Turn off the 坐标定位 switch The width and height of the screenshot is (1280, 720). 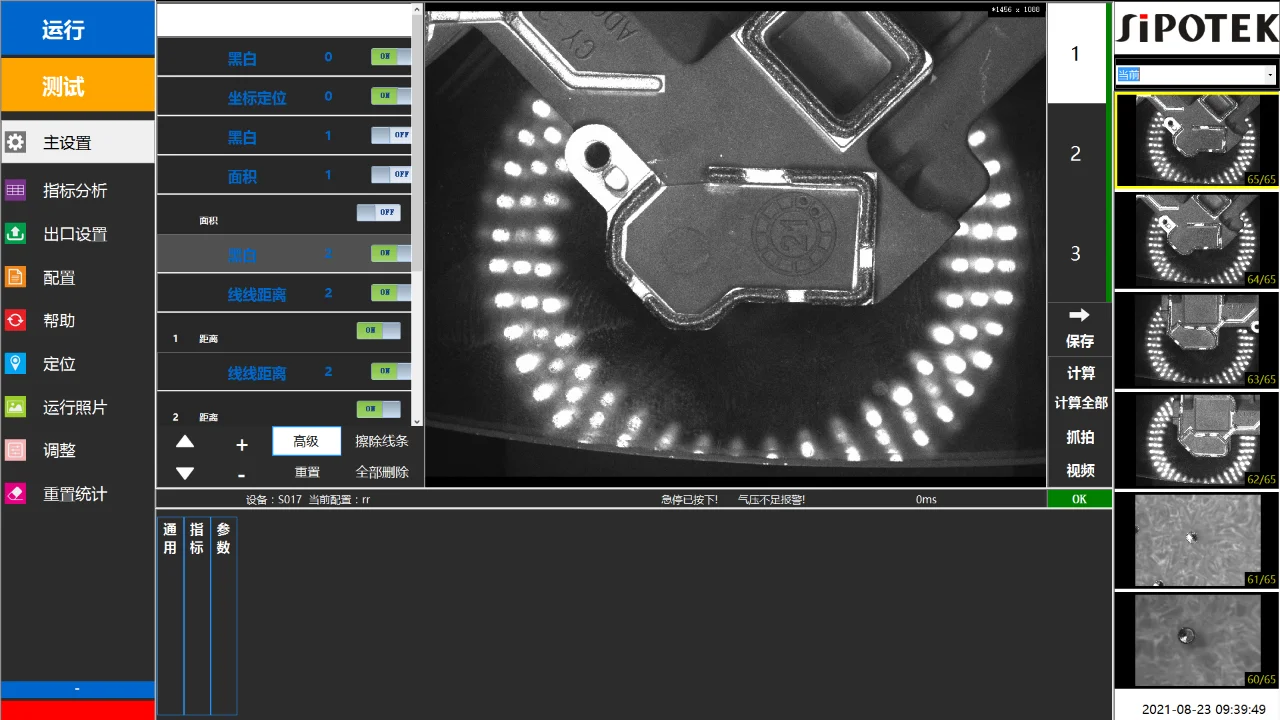(390, 96)
